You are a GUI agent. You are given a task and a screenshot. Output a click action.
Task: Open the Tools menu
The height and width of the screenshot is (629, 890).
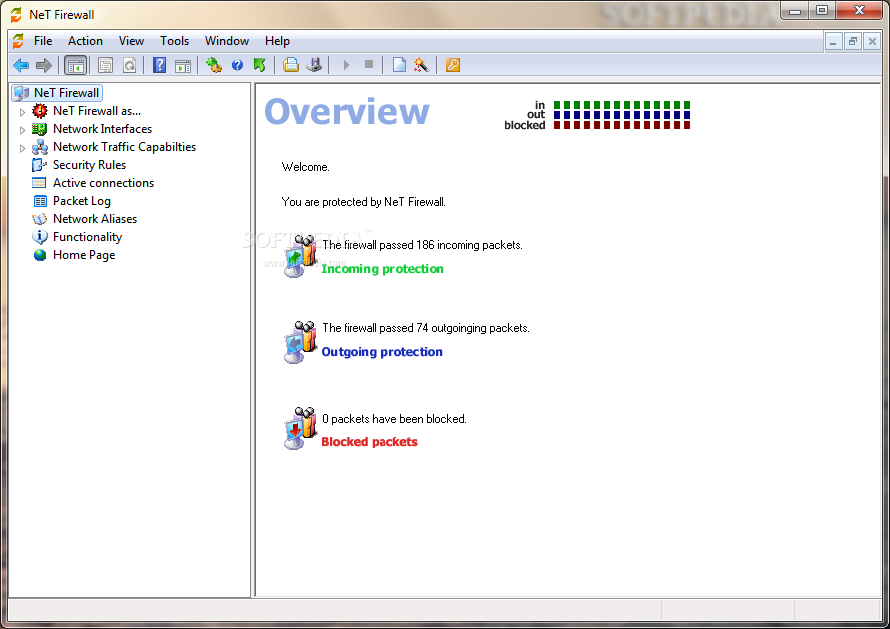tap(174, 41)
